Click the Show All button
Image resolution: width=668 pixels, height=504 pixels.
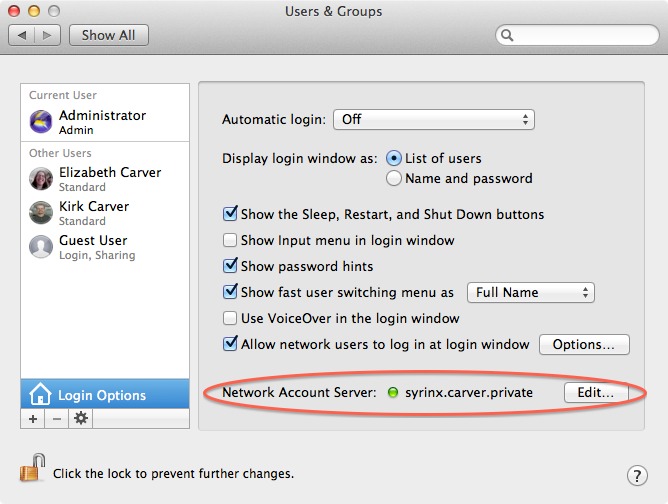coord(108,35)
